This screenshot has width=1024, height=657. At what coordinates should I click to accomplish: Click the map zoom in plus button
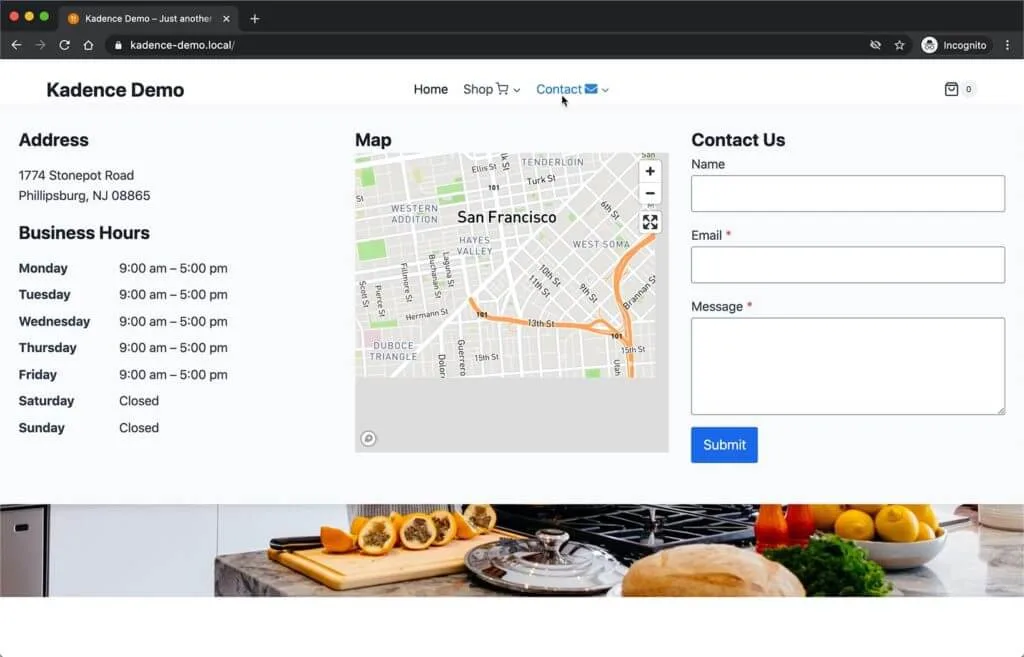pyautogui.click(x=650, y=171)
